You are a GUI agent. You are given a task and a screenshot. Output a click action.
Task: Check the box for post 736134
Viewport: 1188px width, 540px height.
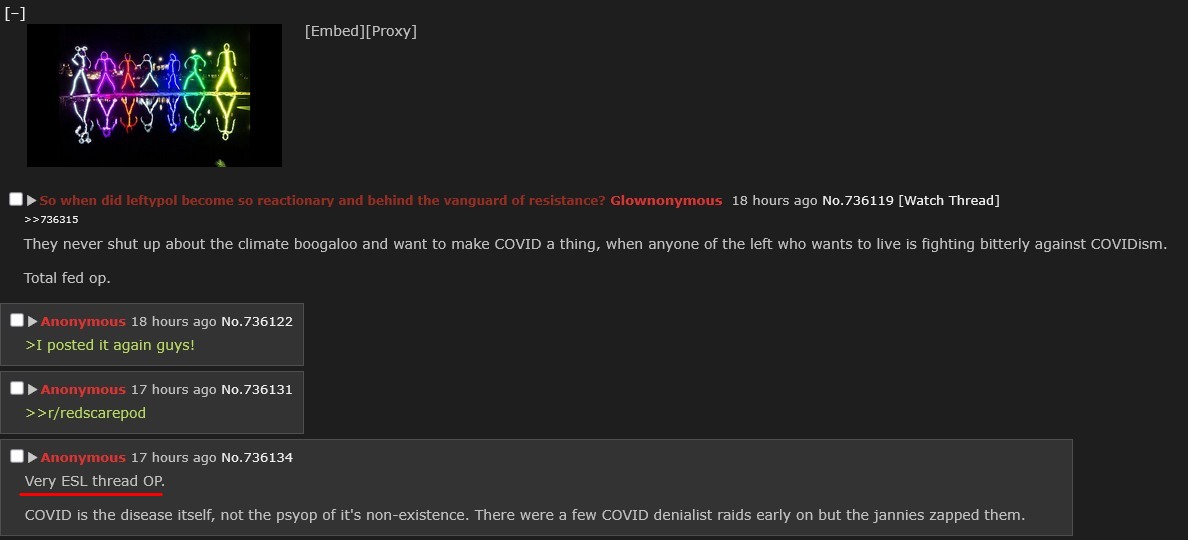click(x=17, y=457)
